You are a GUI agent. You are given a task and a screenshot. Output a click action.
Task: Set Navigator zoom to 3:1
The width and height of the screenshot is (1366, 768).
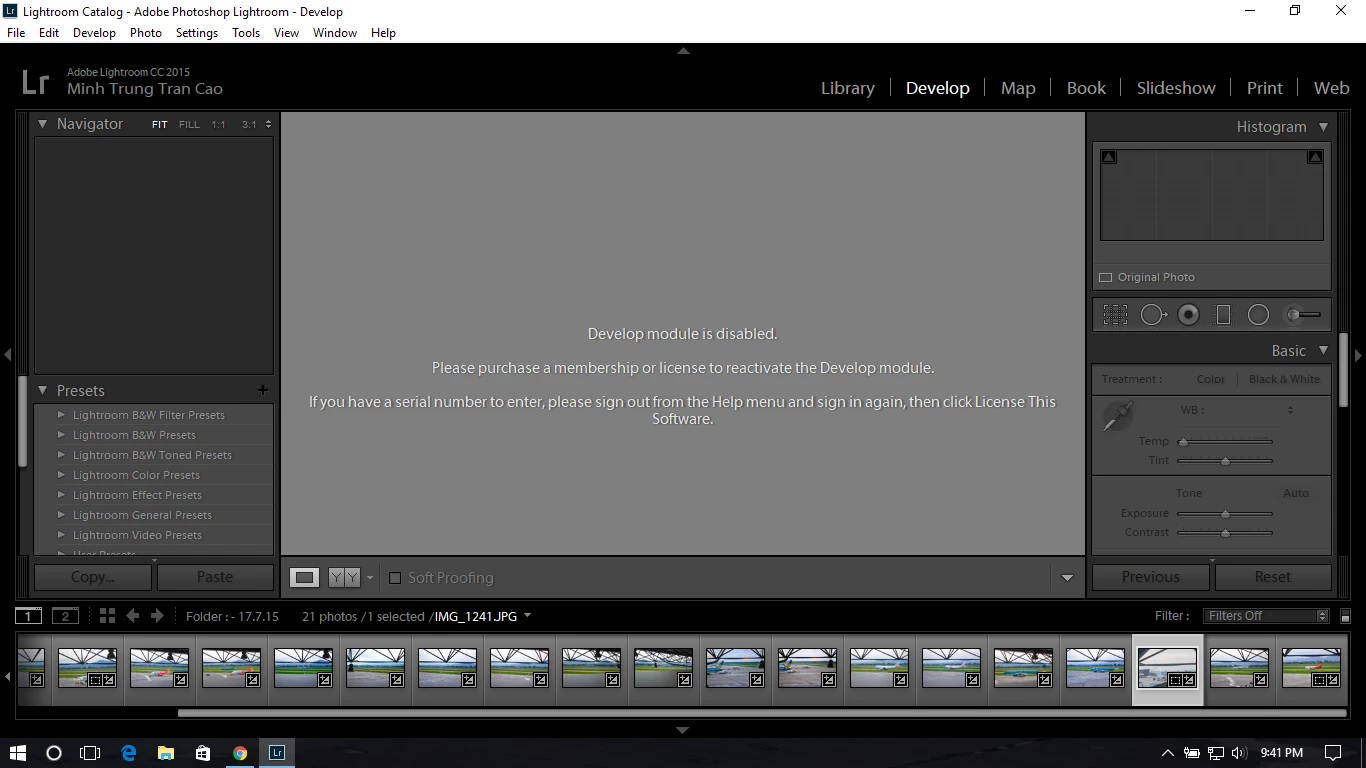[x=249, y=125]
